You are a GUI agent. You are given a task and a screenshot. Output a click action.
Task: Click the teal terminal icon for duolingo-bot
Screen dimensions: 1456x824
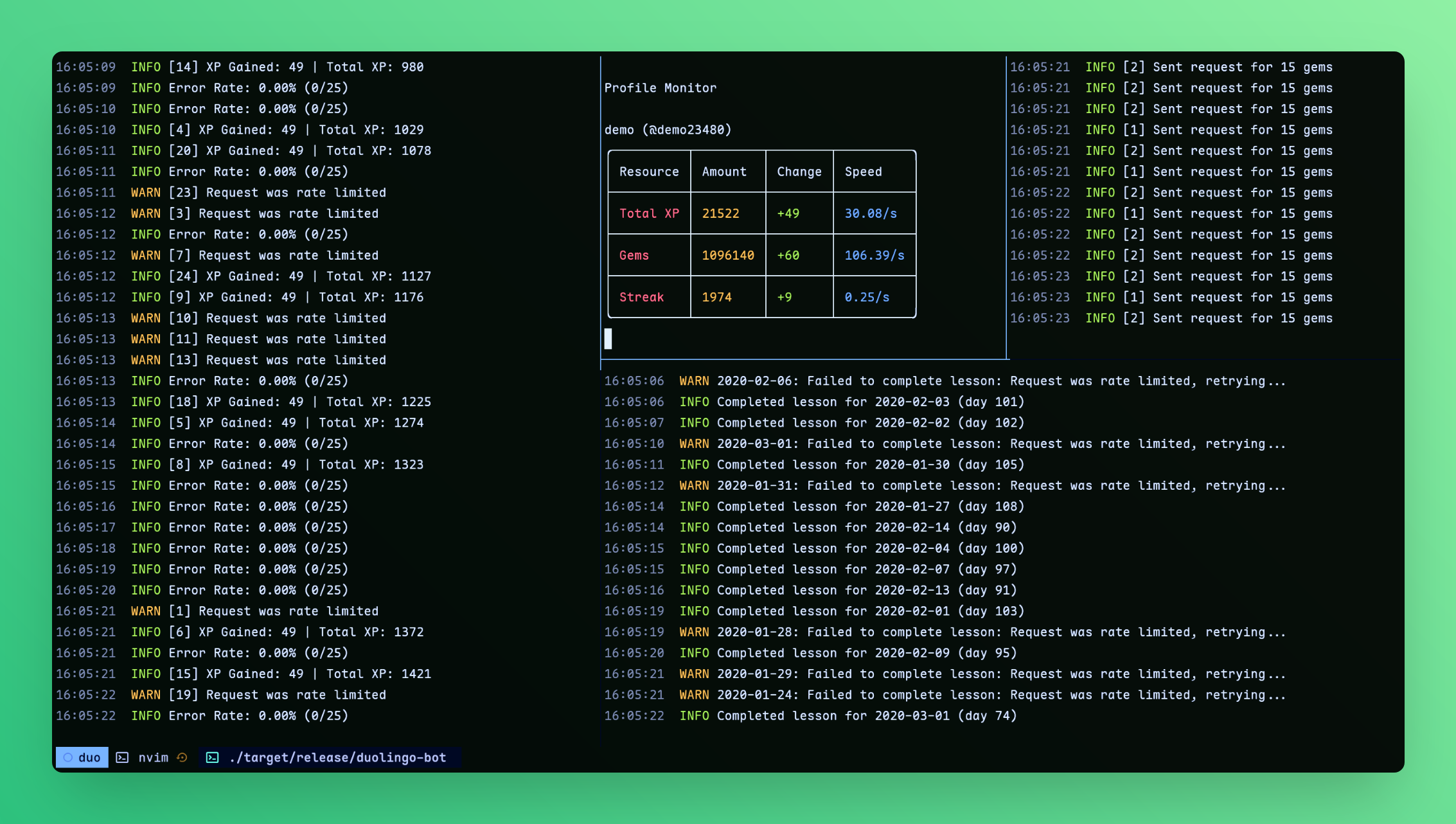212,757
